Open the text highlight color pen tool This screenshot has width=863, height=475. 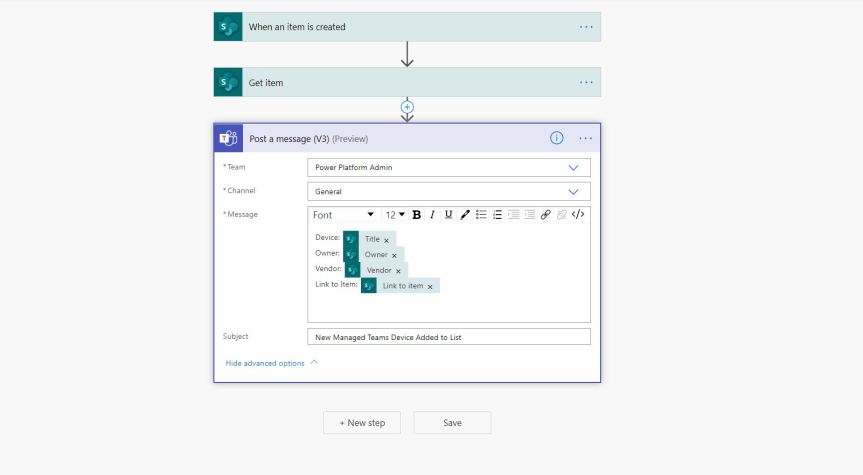pyautogui.click(x=465, y=215)
